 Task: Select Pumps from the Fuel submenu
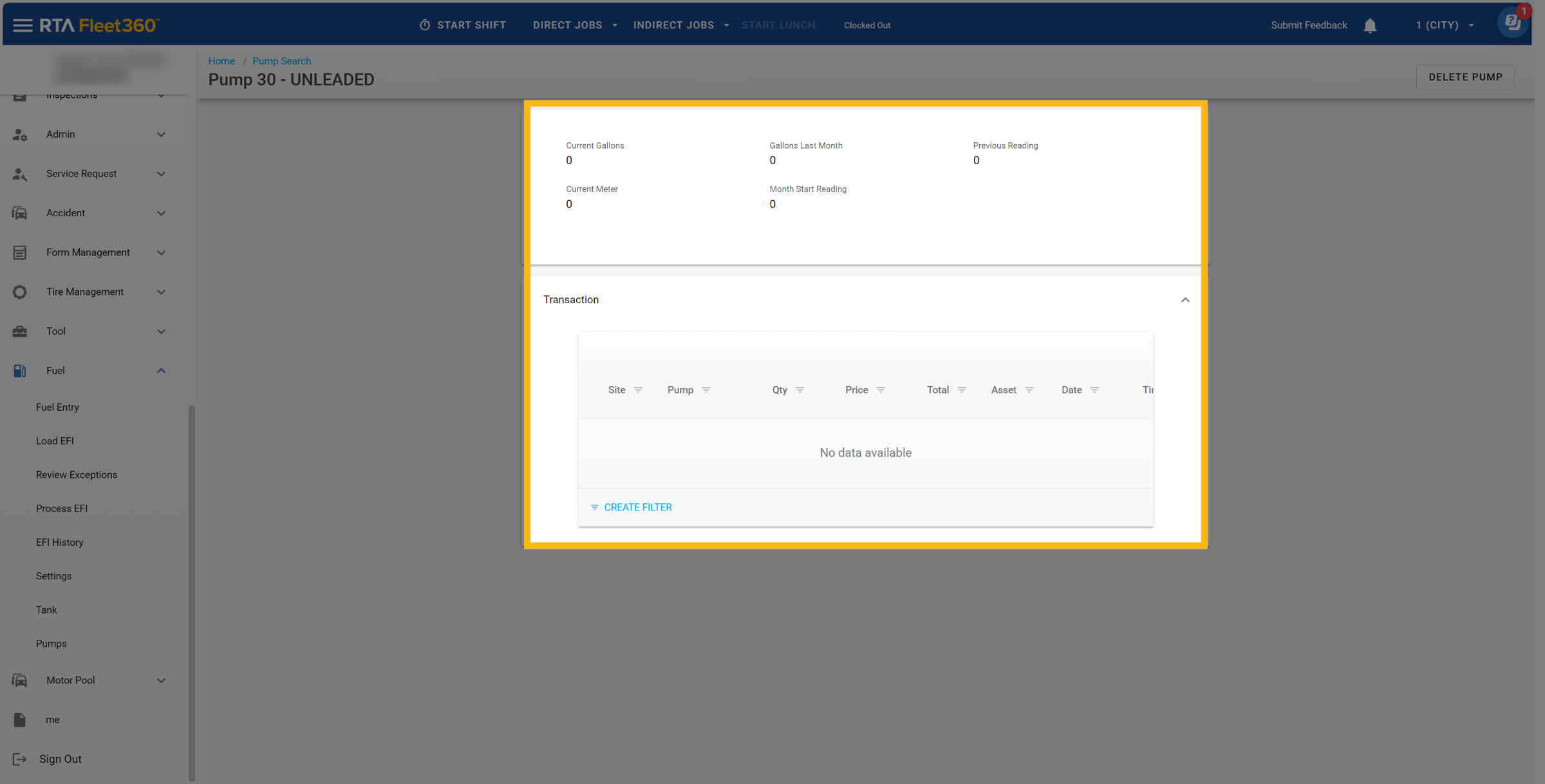(51, 644)
